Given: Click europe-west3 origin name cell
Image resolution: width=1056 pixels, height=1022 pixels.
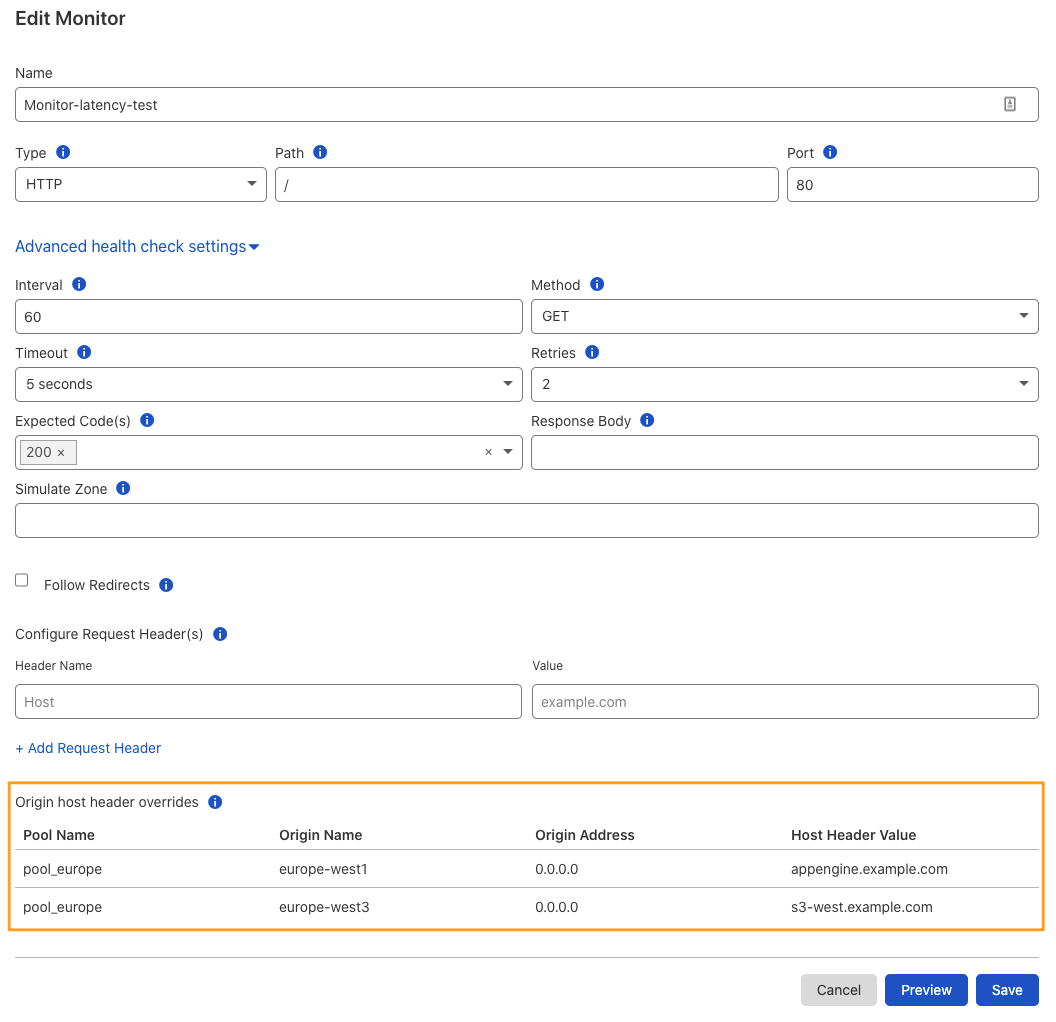Looking at the screenshot, I should pyautogui.click(x=324, y=907).
